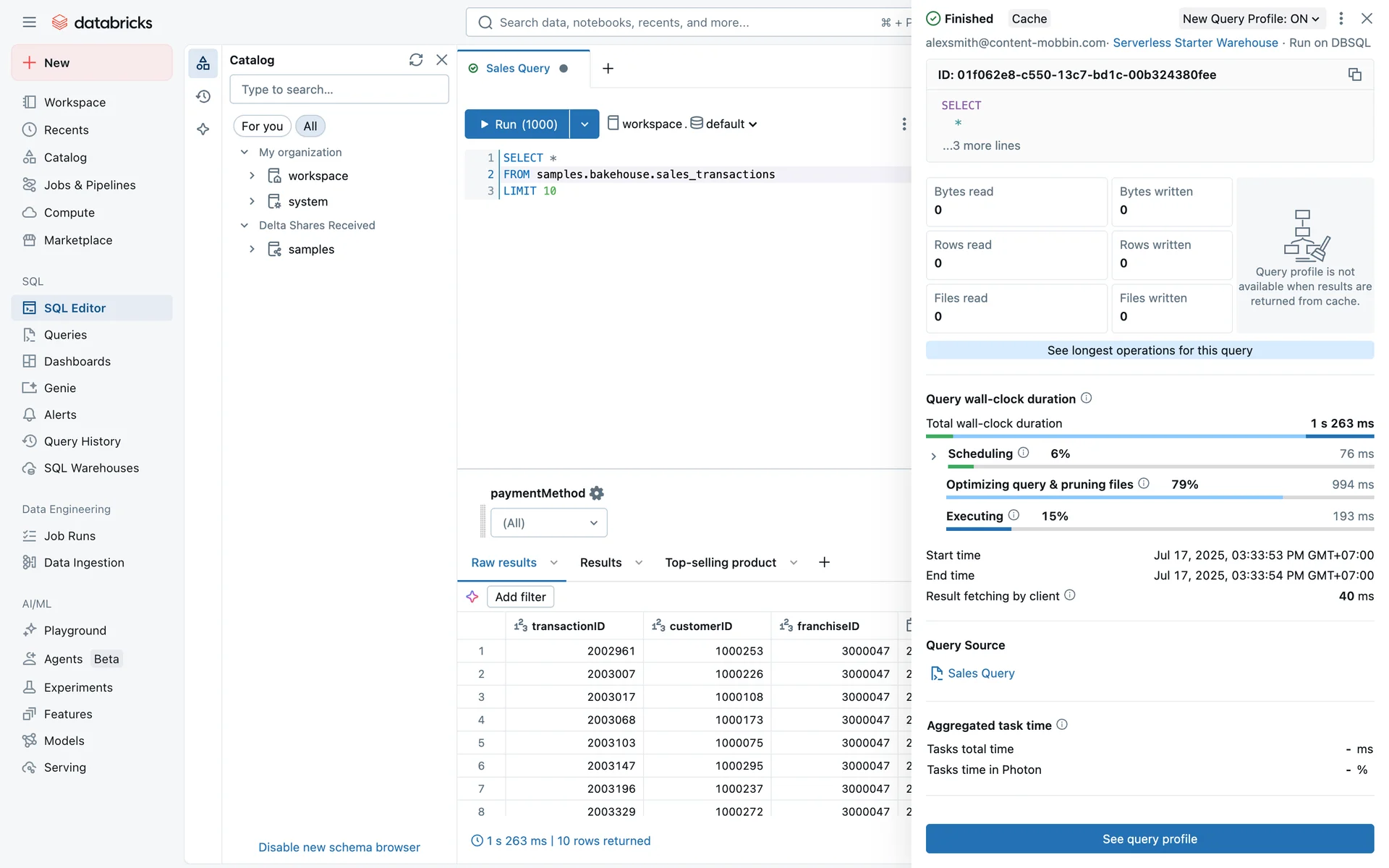Toggle the For you catalog filter
Screen dimensions: 1389x868
tap(262, 126)
